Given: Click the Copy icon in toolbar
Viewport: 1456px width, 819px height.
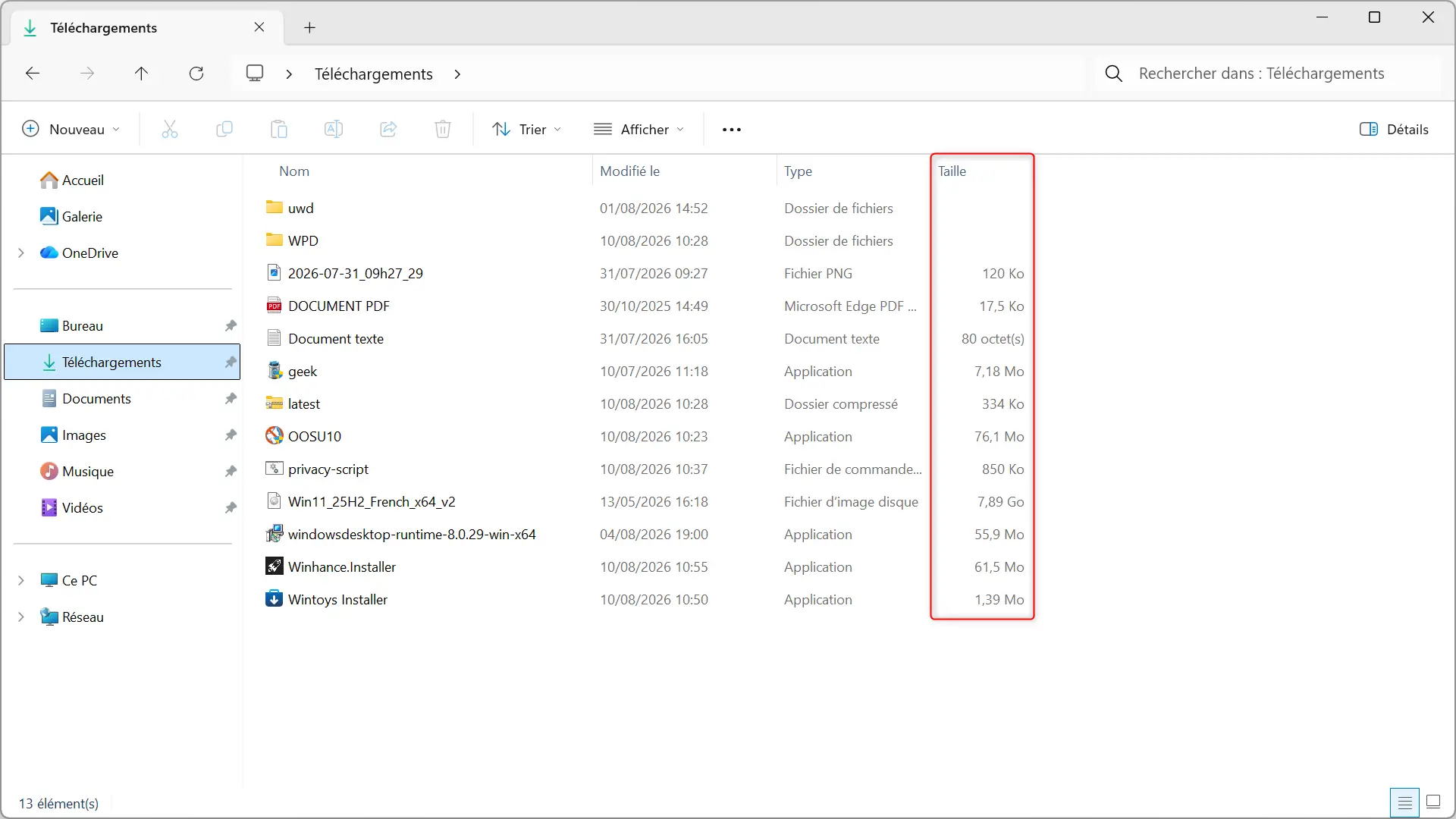Looking at the screenshot, I should coord(224,130).
